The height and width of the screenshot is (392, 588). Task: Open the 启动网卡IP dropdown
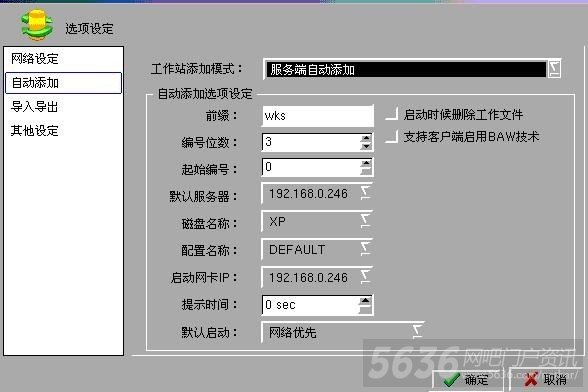click(366, 276)
